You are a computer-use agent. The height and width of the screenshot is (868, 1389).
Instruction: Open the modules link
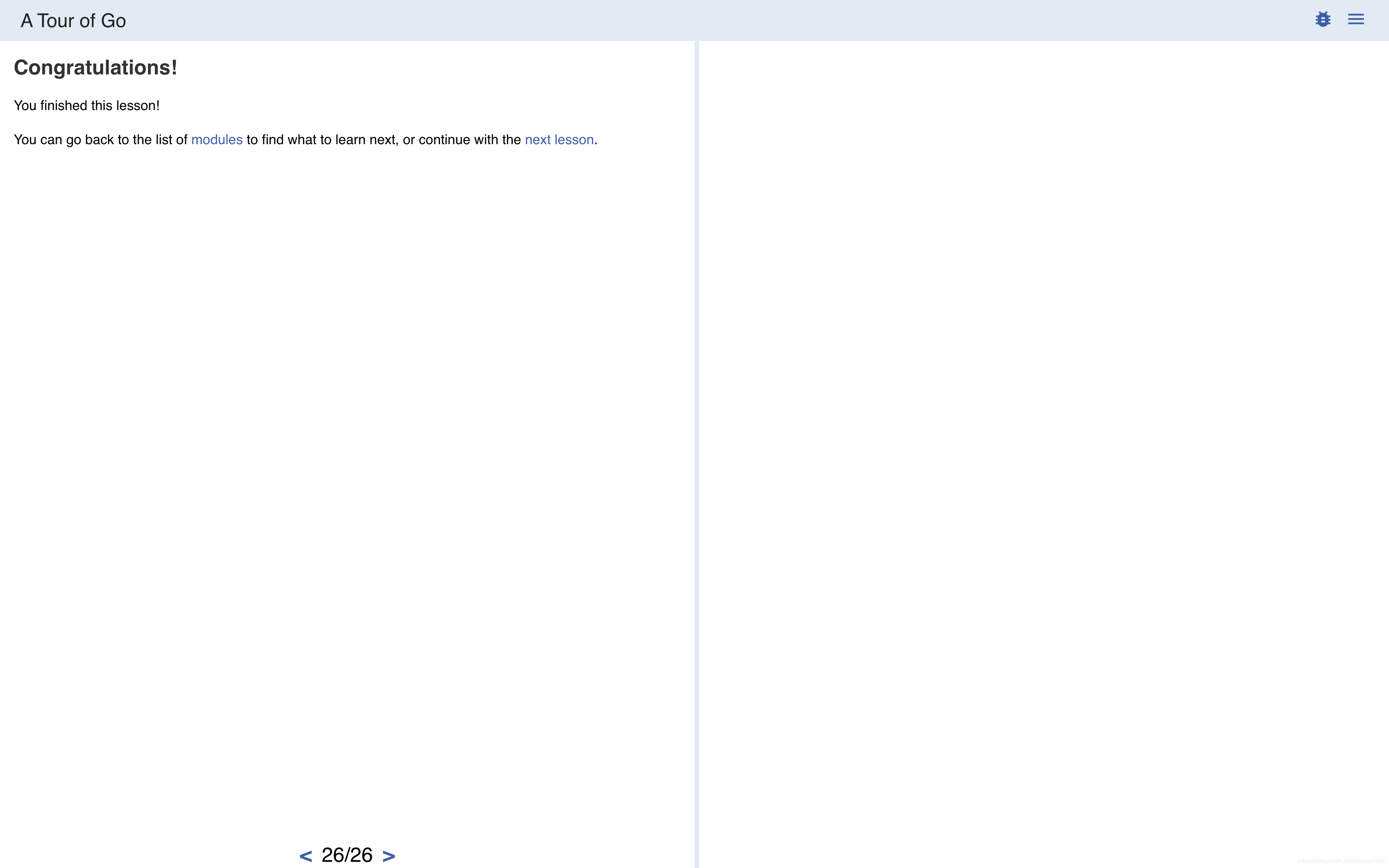(x=217, y=139)
